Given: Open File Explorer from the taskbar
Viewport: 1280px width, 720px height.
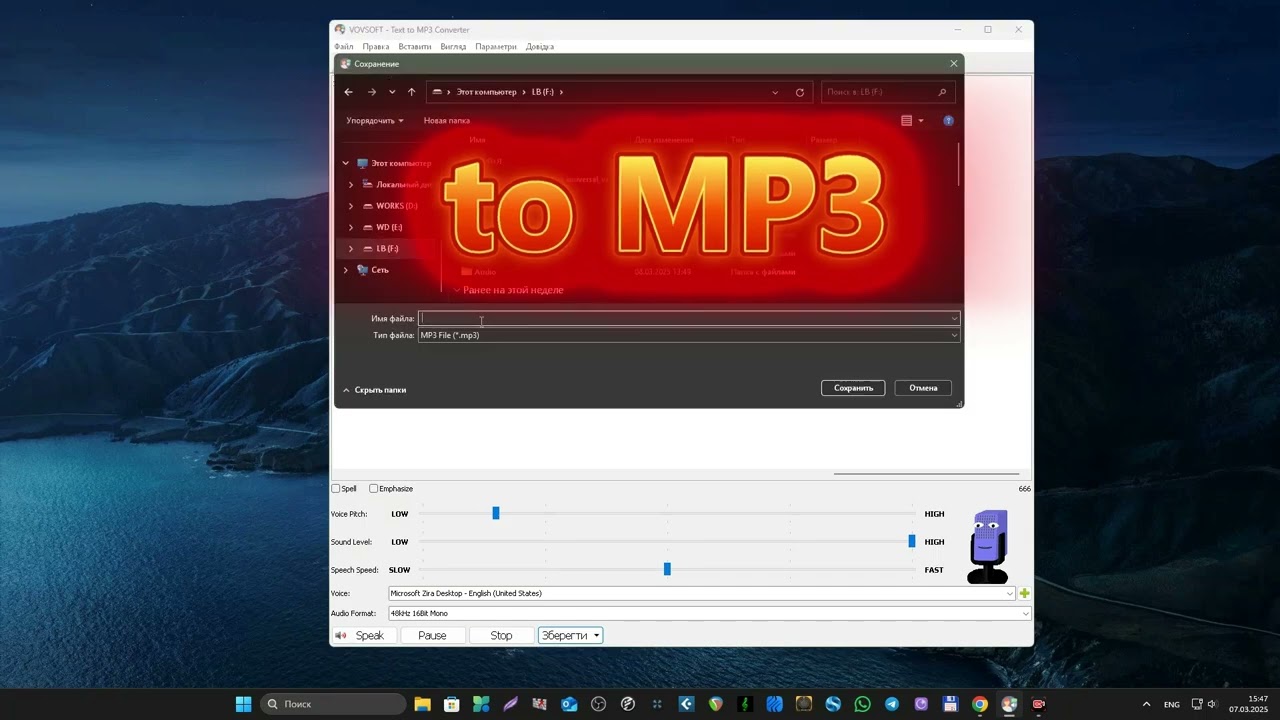Looking at the screenshot, I should [x=422, y=704].
